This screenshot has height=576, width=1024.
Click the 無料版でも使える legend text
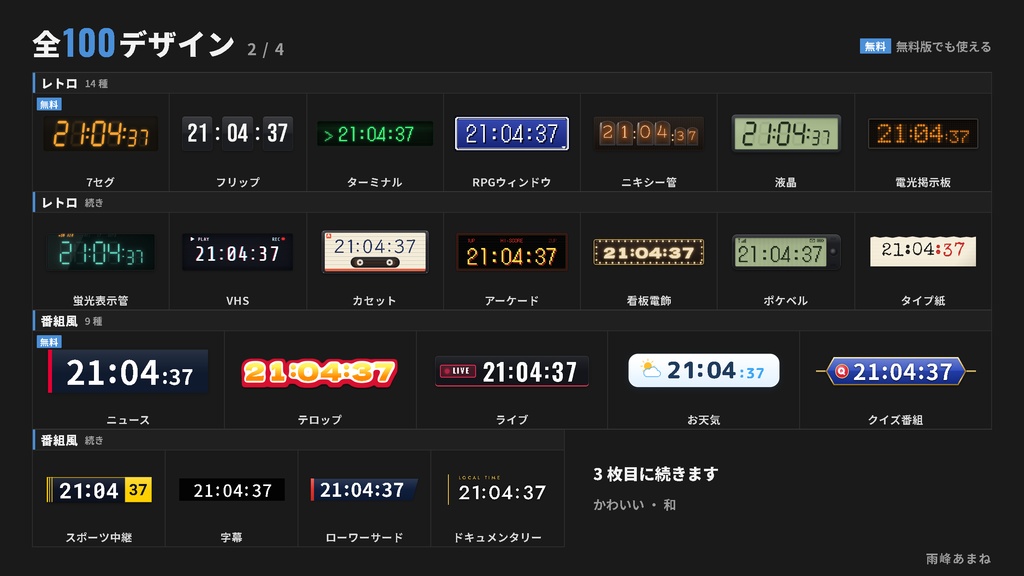point(944,46)
